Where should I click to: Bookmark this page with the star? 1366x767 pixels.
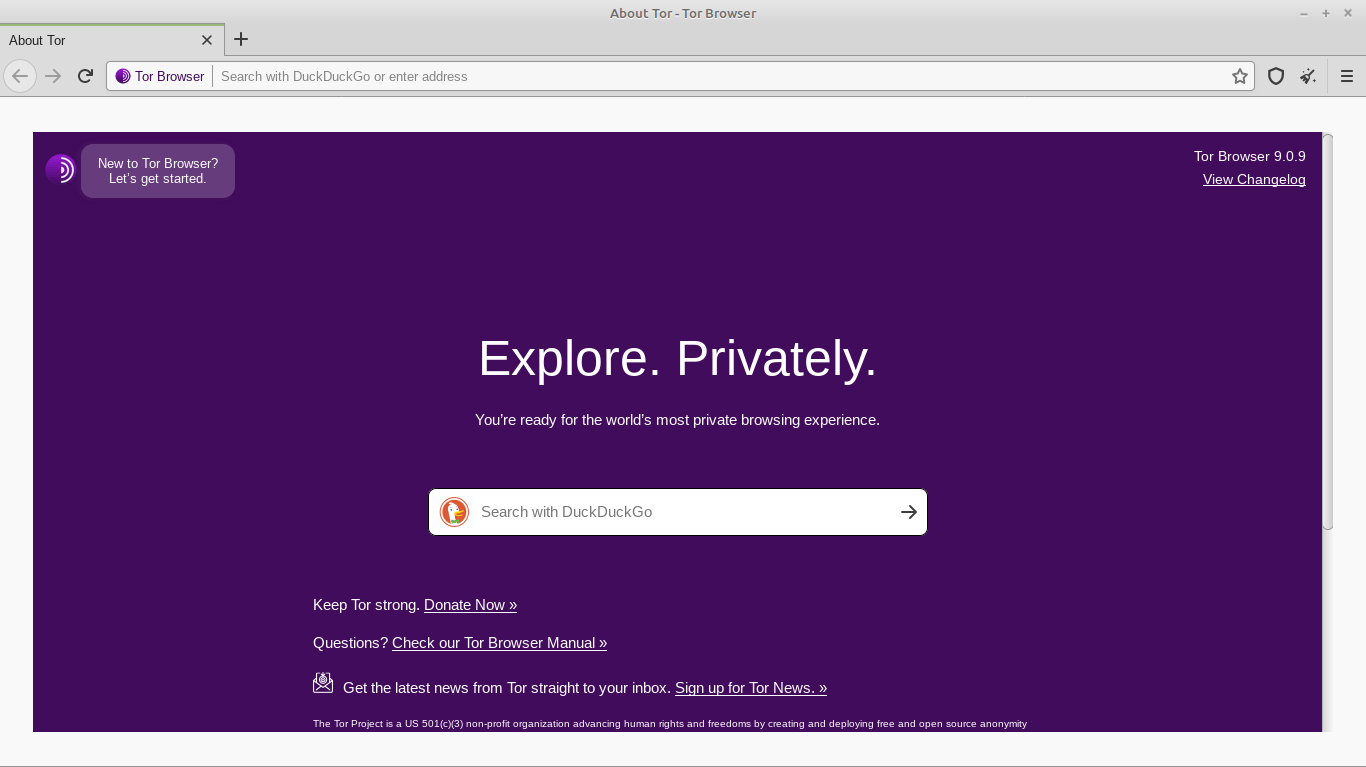pyautogui.click(x=1240, y=76)
